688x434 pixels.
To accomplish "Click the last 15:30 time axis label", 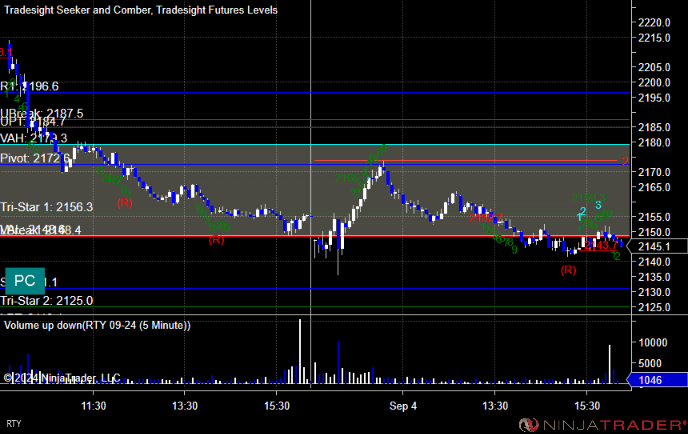I will (587, 406).
